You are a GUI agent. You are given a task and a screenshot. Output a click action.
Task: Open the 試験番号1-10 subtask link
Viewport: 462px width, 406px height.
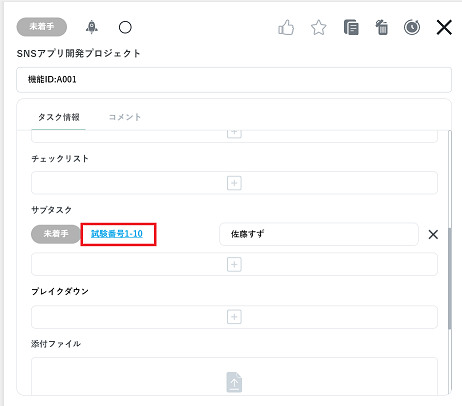tap(117, 234)
